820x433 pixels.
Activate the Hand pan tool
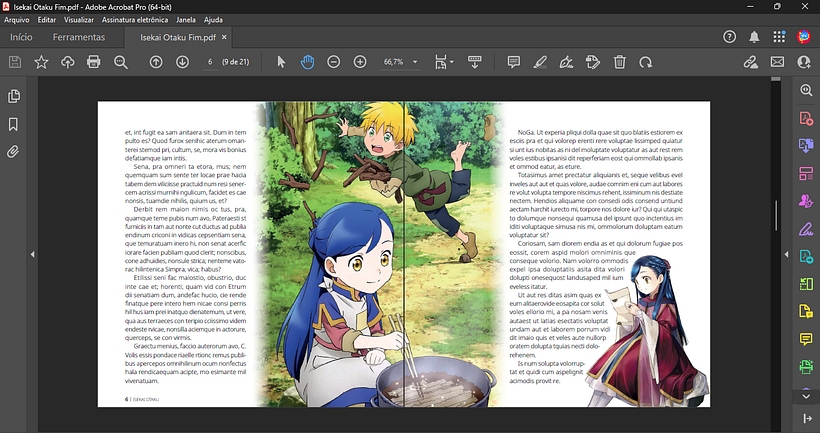pyautogui.click(x=308, y=62)
